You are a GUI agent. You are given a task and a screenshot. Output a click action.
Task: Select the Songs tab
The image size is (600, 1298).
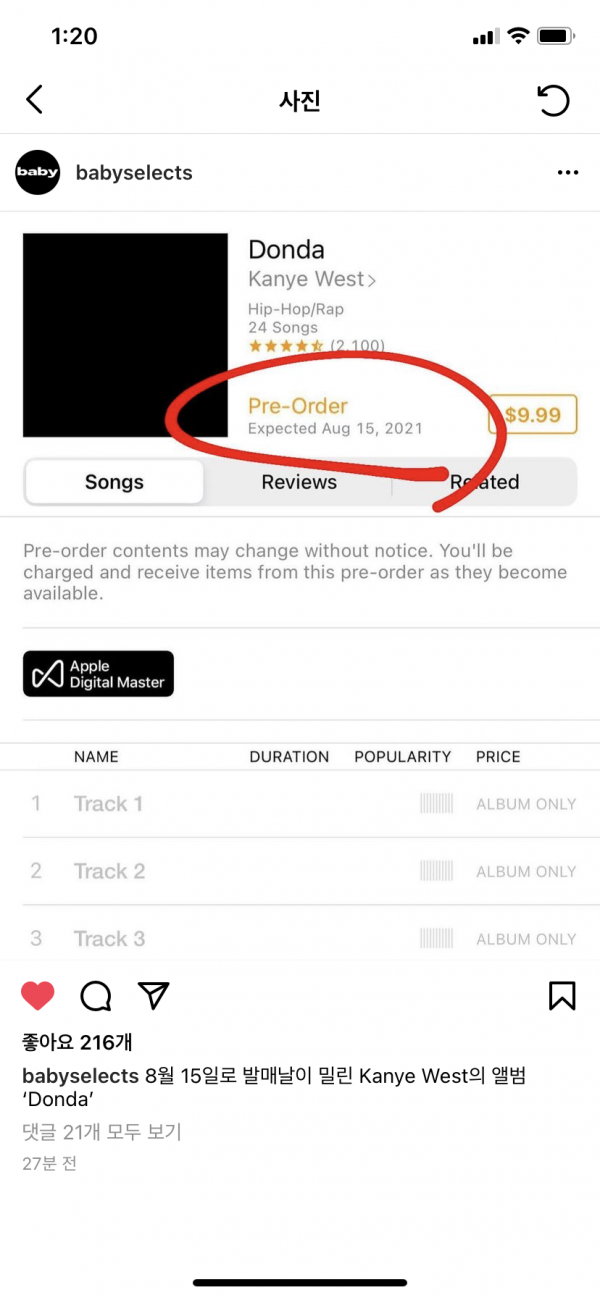pos(114,482)
